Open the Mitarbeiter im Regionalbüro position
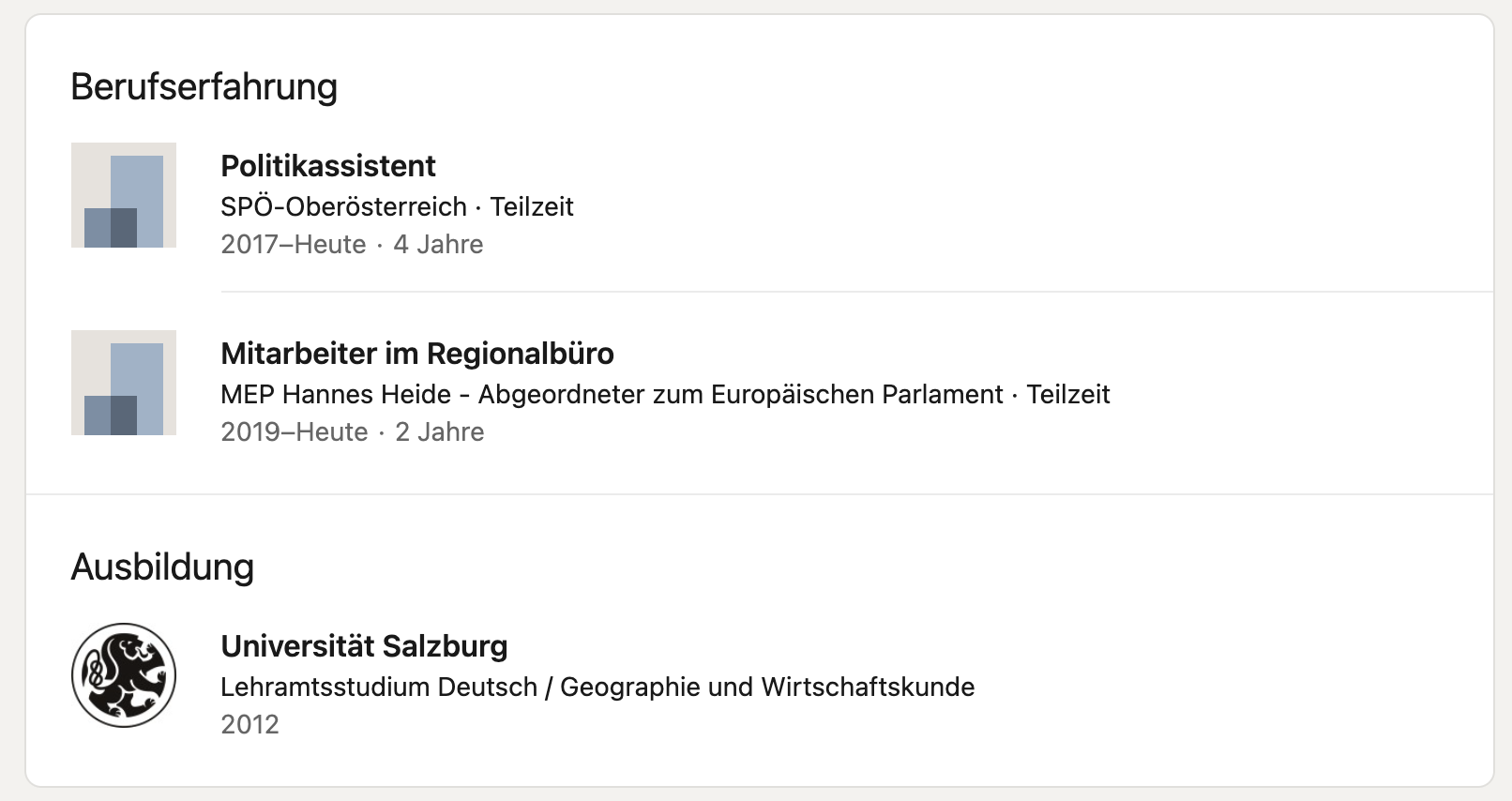Viewport: 1512px width, 801px height. coord(417,354)
